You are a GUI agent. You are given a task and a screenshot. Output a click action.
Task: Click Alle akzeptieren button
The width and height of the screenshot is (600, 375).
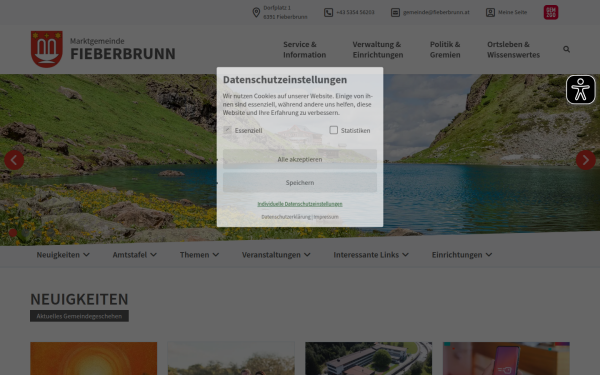pos(300,159)
